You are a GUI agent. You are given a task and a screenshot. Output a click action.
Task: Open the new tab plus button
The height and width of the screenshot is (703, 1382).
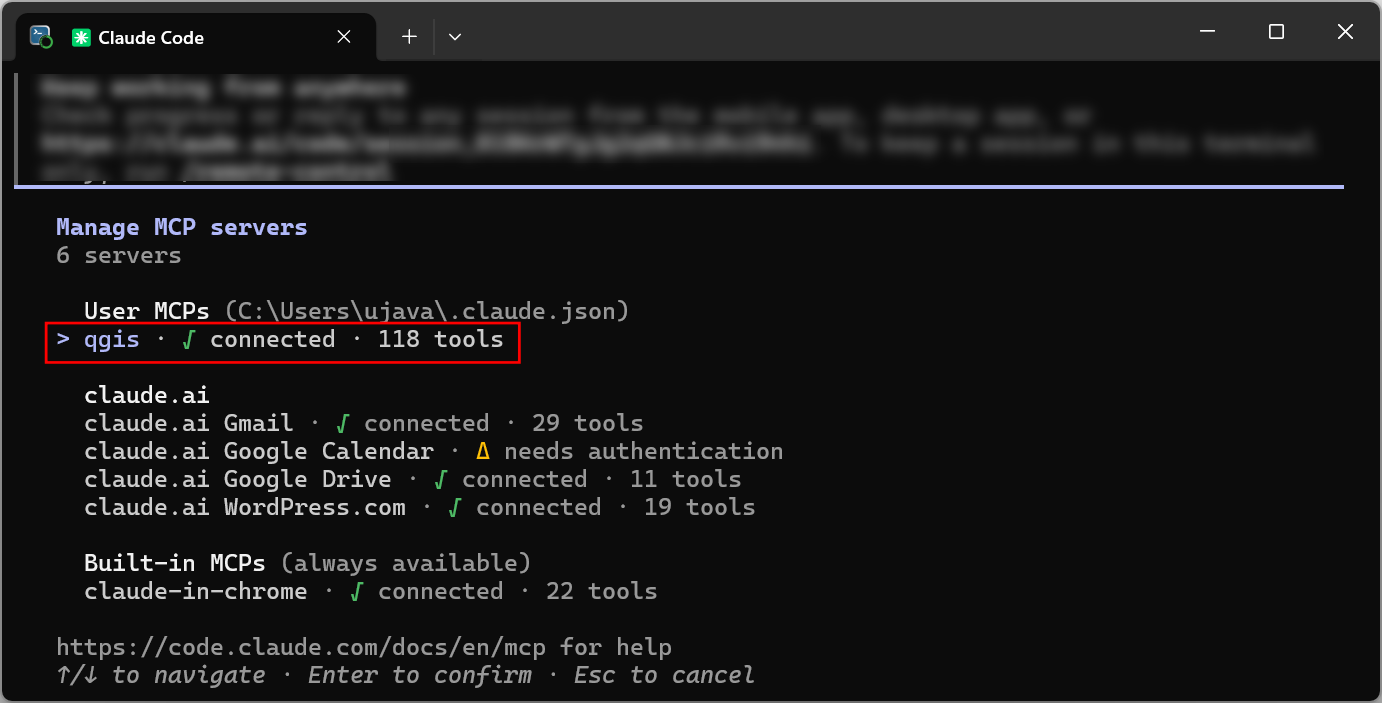409,37
